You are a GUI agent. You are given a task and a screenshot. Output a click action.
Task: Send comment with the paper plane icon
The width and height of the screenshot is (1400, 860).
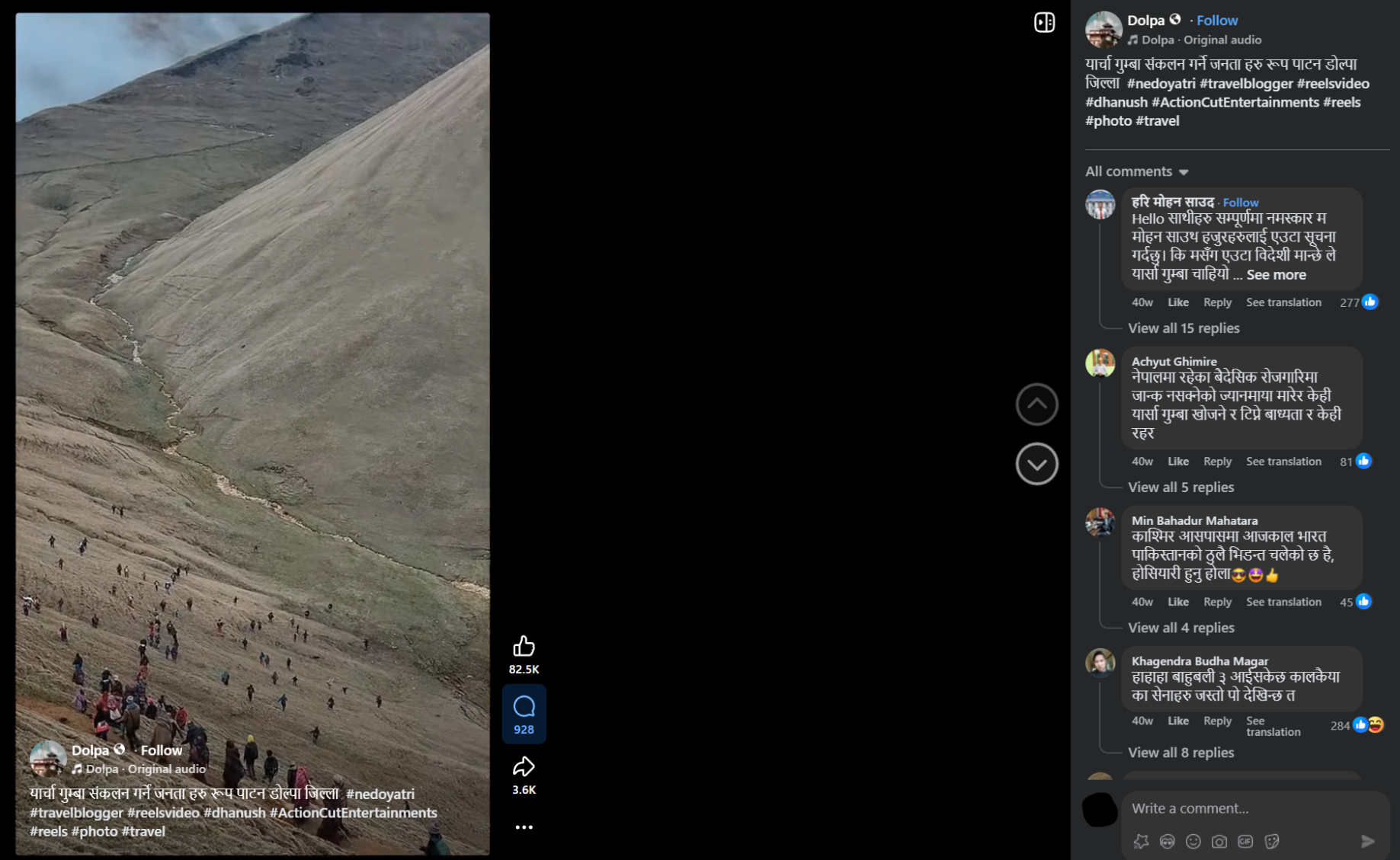pyautogui.click(x=1368, y=841)
